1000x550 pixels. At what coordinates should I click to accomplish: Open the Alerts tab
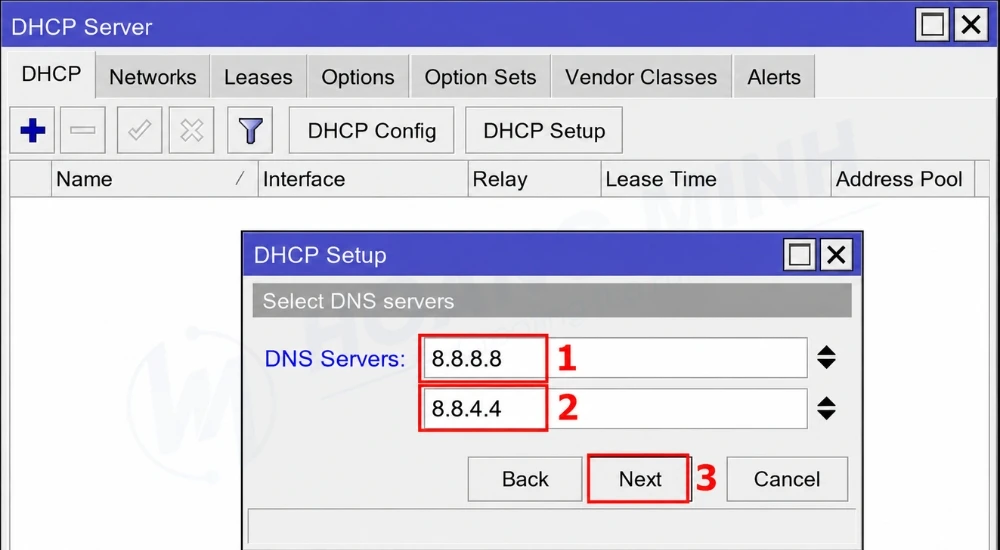774,77
